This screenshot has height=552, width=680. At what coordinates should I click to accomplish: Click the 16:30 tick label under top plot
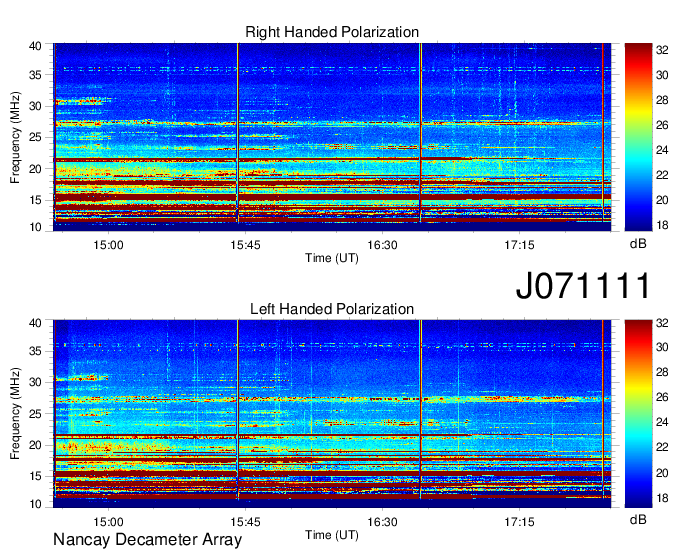coord(382,245)
